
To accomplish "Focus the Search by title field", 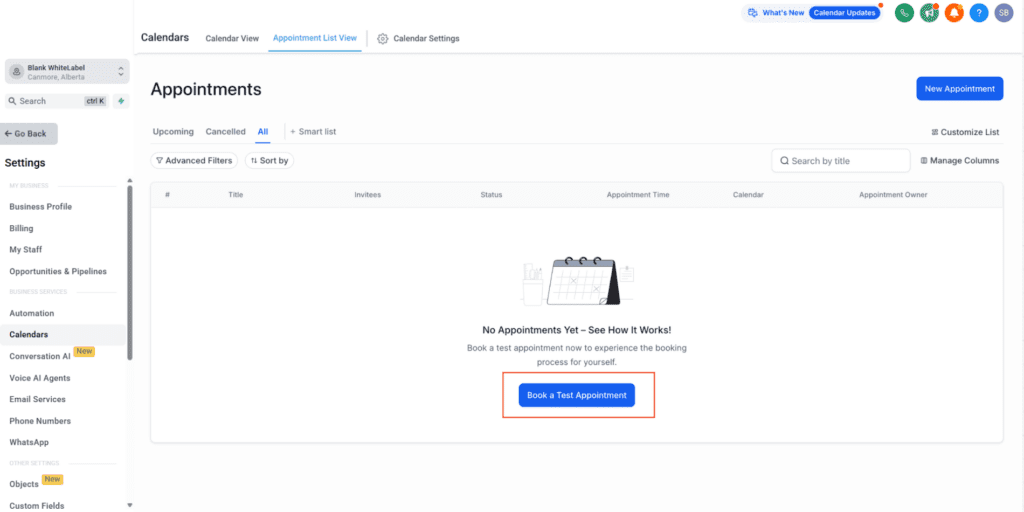I will point(840,161).
